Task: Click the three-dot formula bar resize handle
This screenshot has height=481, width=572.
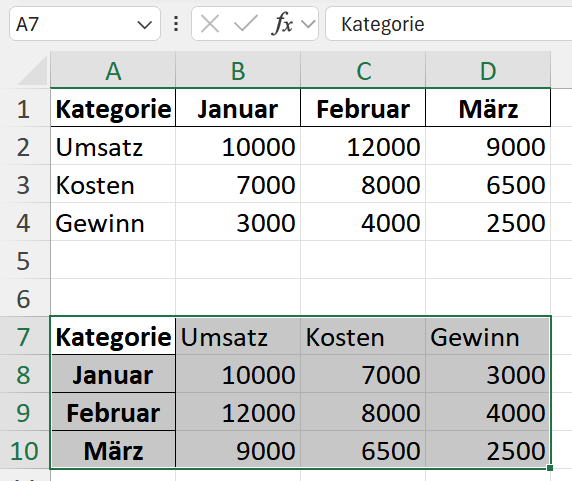Action: tap(176, 24)
